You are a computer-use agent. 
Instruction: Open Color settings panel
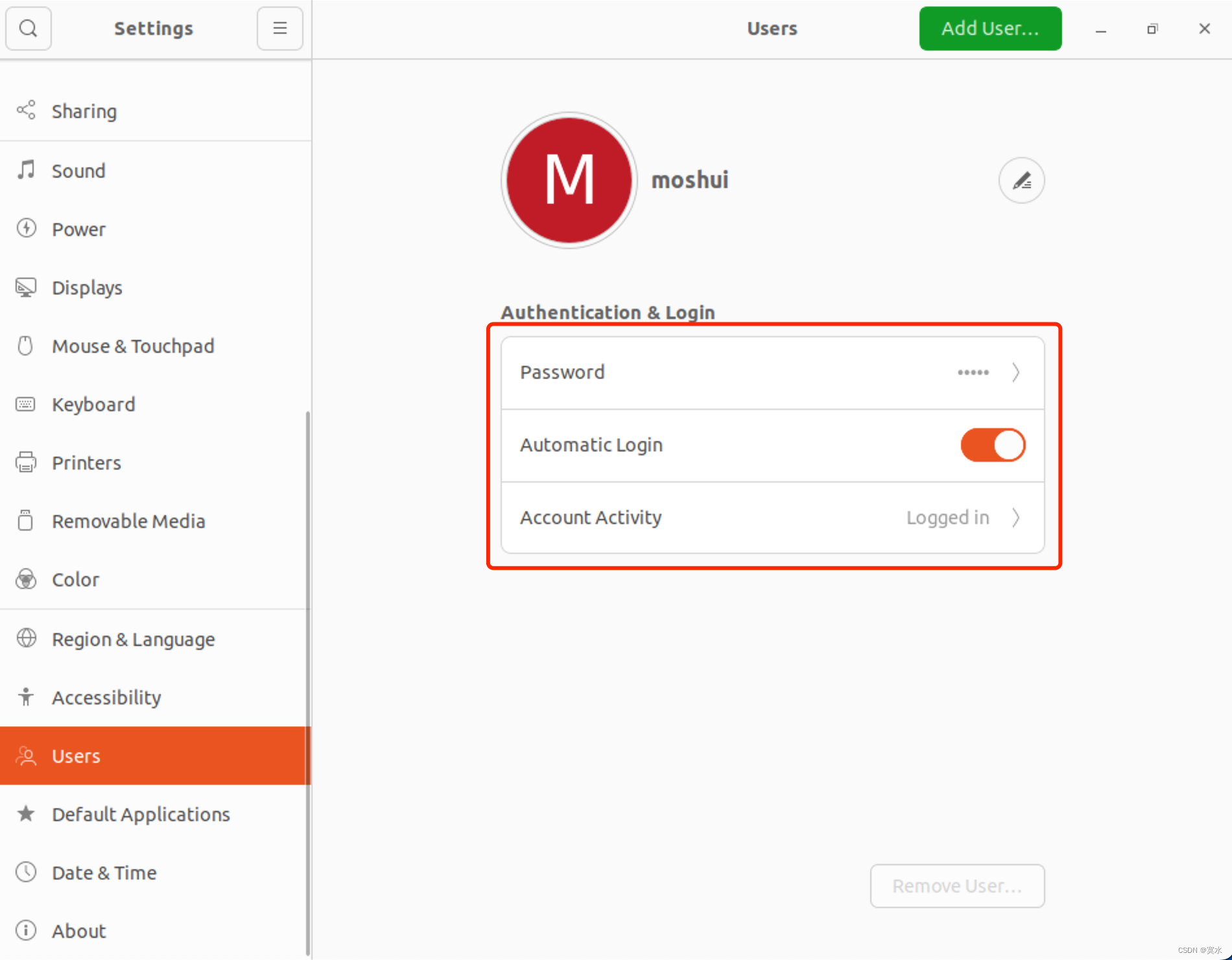(156, 579)
